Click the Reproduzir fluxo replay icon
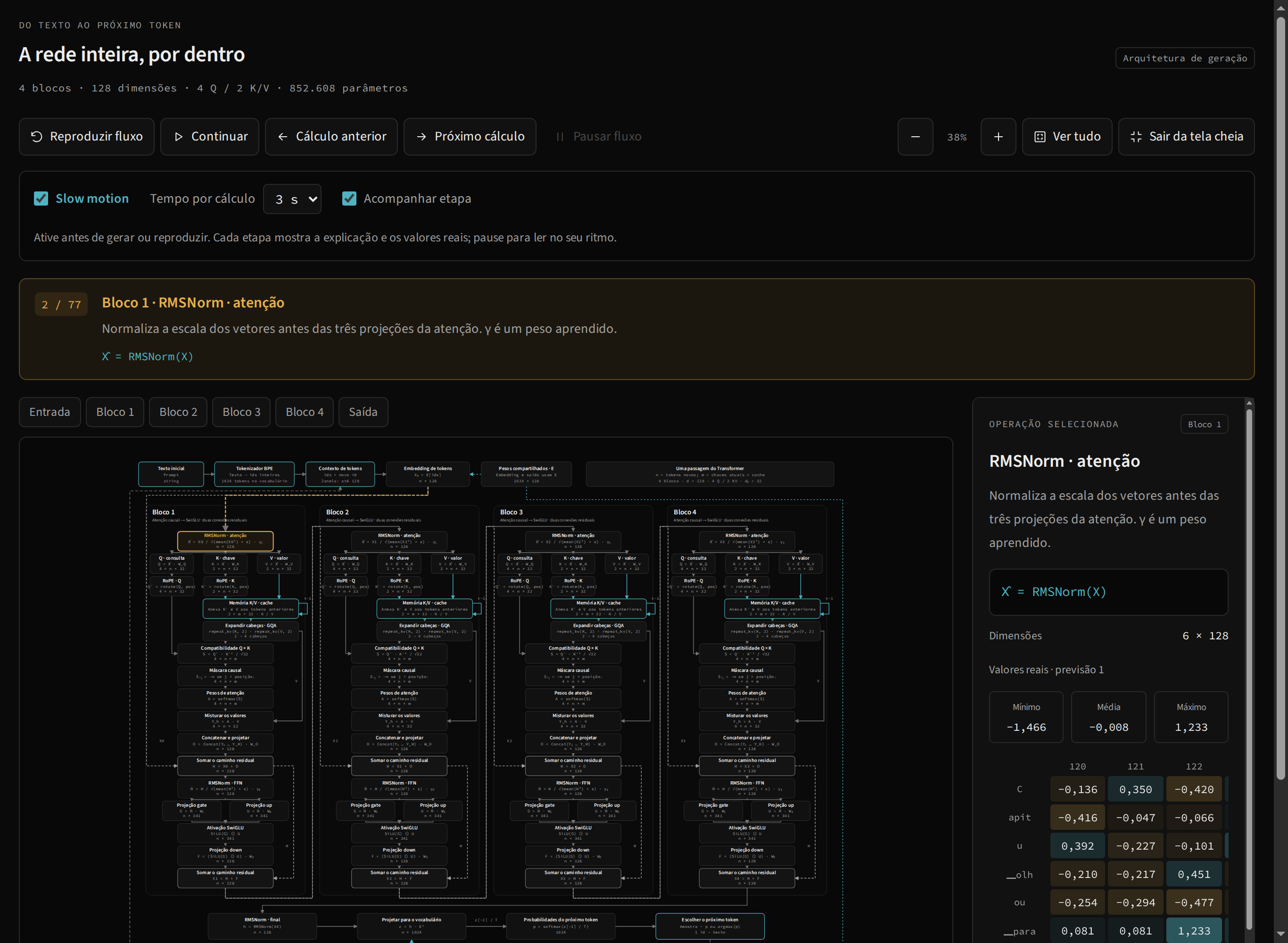The height and width of the screenshot is (943, 1288). 36,137
